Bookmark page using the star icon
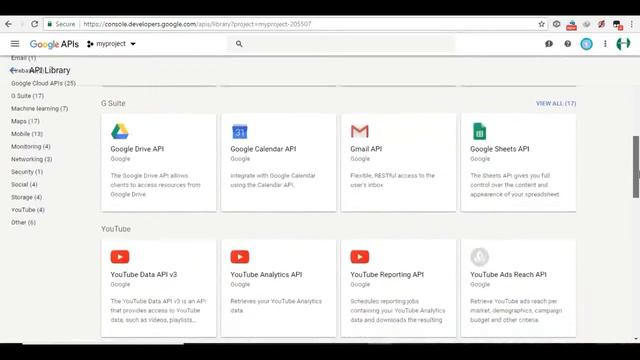This screenshot has height=360, width=640. [x=541, y=24]
